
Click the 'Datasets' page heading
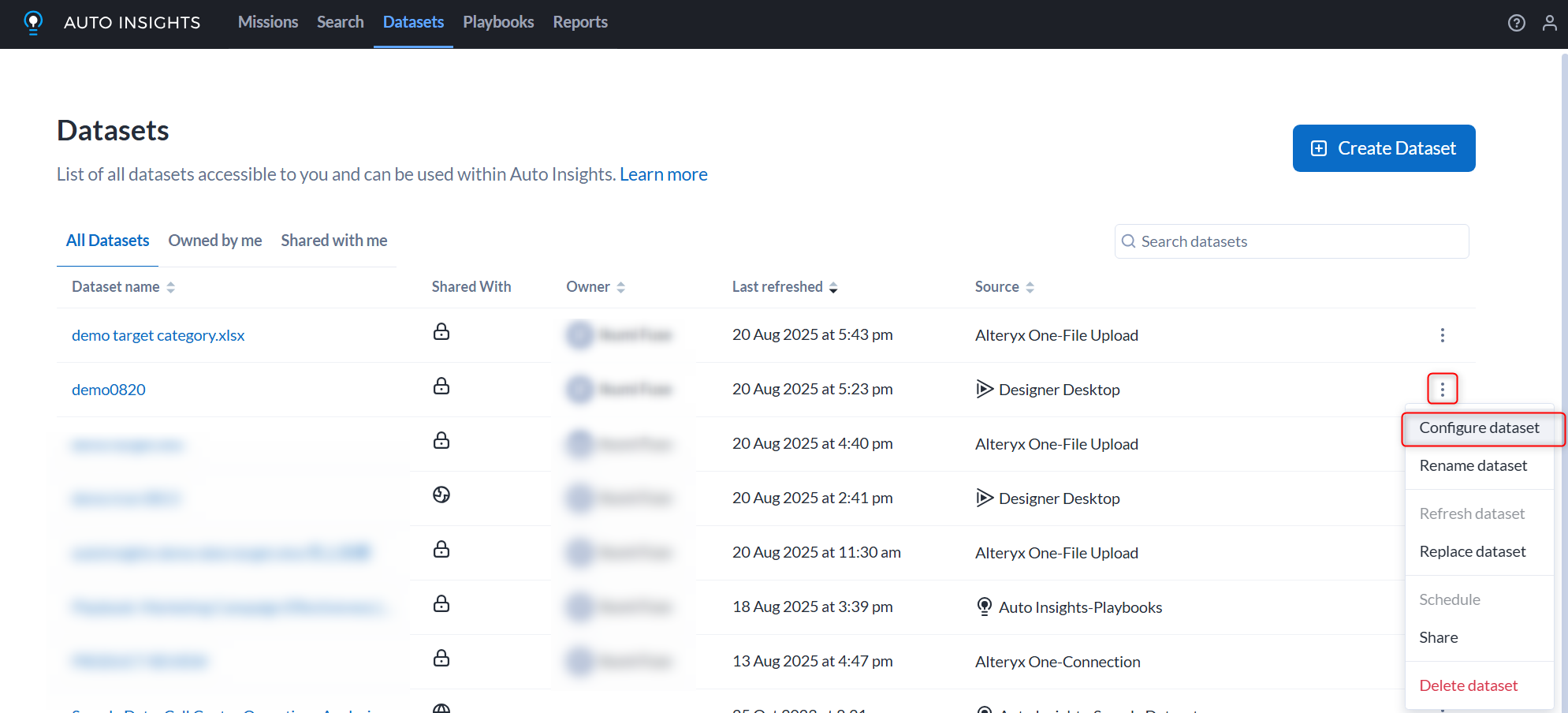point(113,131)
